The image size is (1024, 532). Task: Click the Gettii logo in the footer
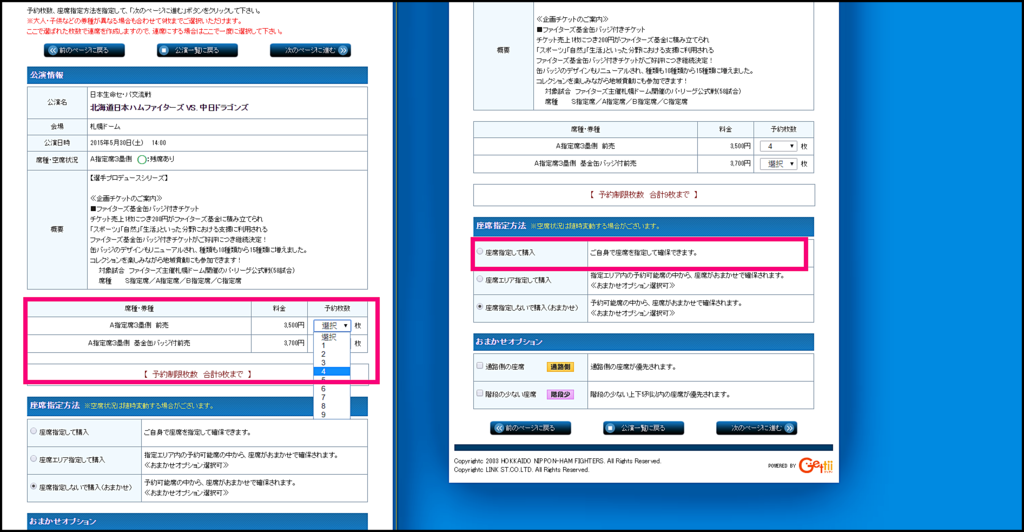point(816,465)
